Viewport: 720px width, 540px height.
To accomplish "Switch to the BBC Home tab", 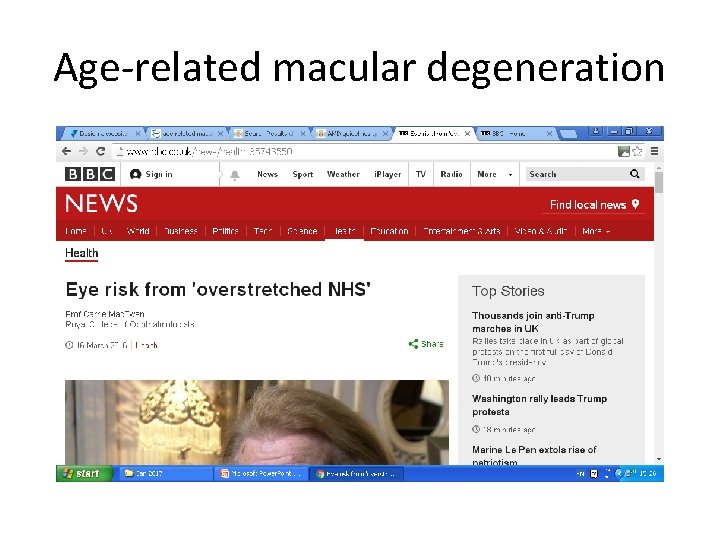I will click(517, 134).
